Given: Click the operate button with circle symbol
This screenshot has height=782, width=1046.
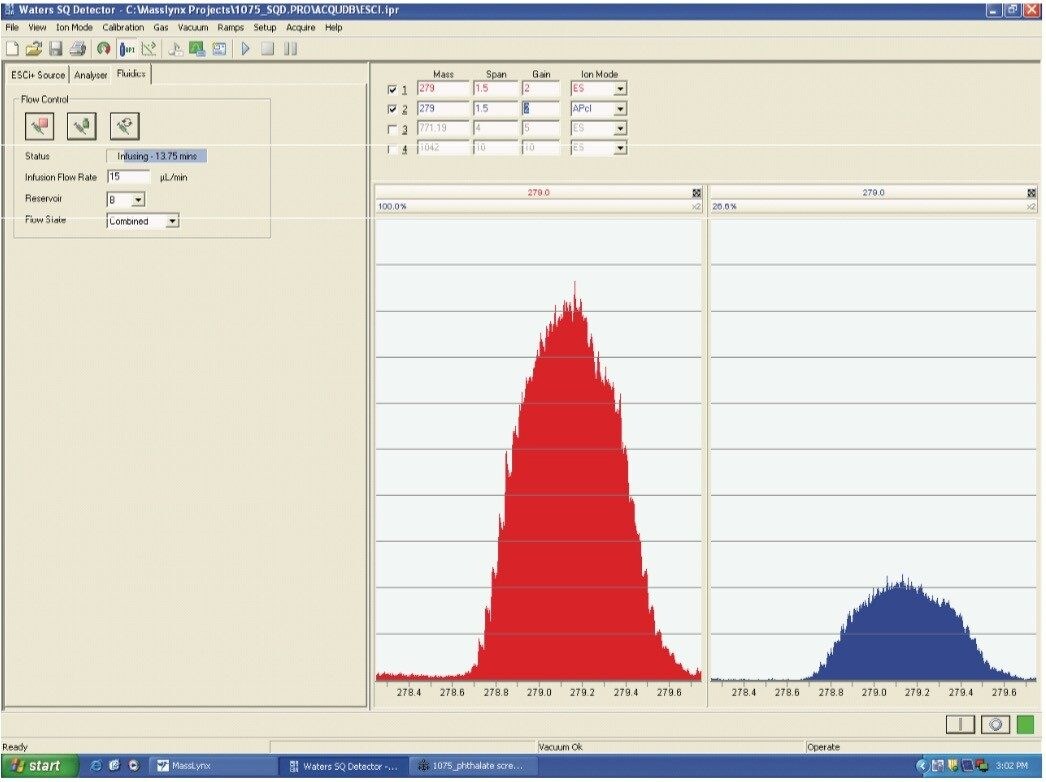Looking at the screenshot, I should [x=995, y=725].
